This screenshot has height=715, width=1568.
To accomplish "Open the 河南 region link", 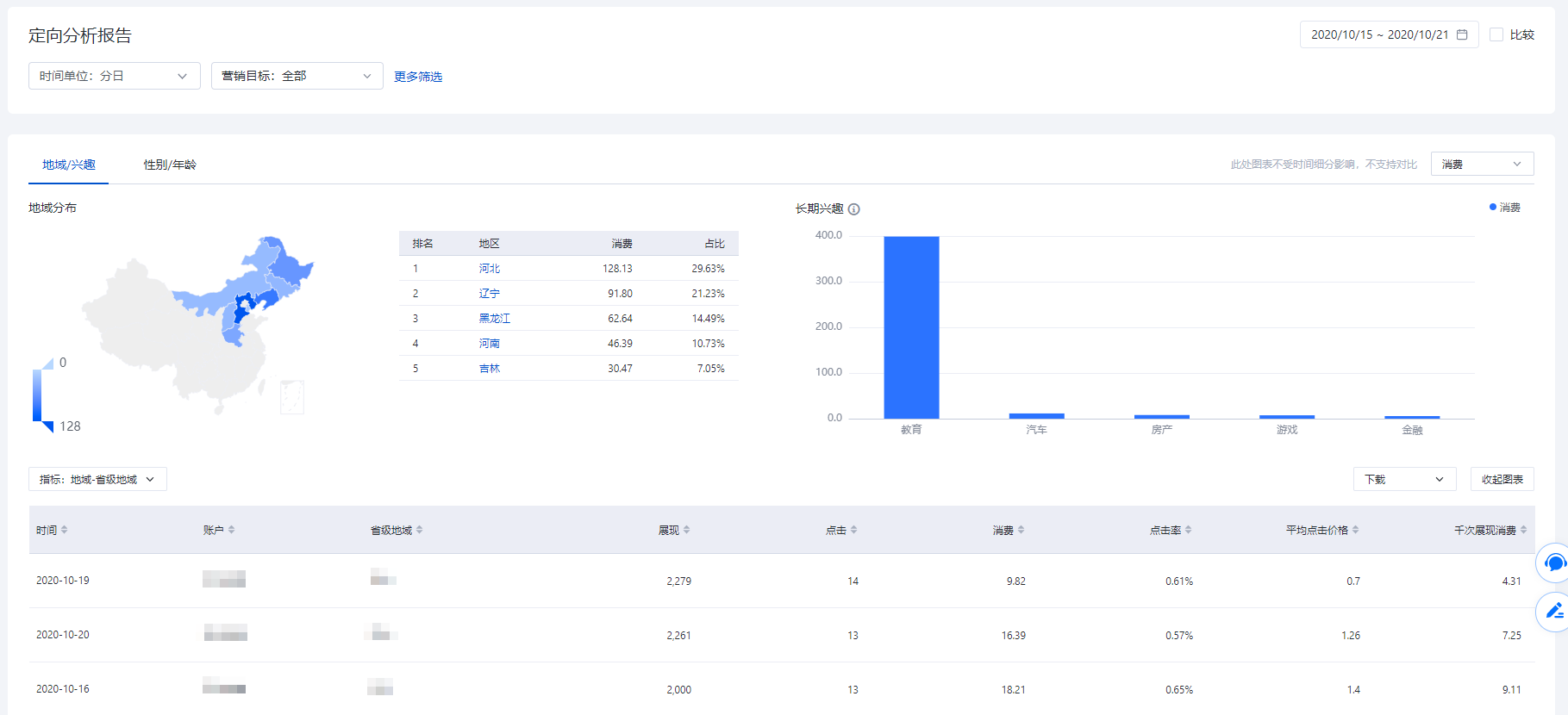I will (490, 344).
